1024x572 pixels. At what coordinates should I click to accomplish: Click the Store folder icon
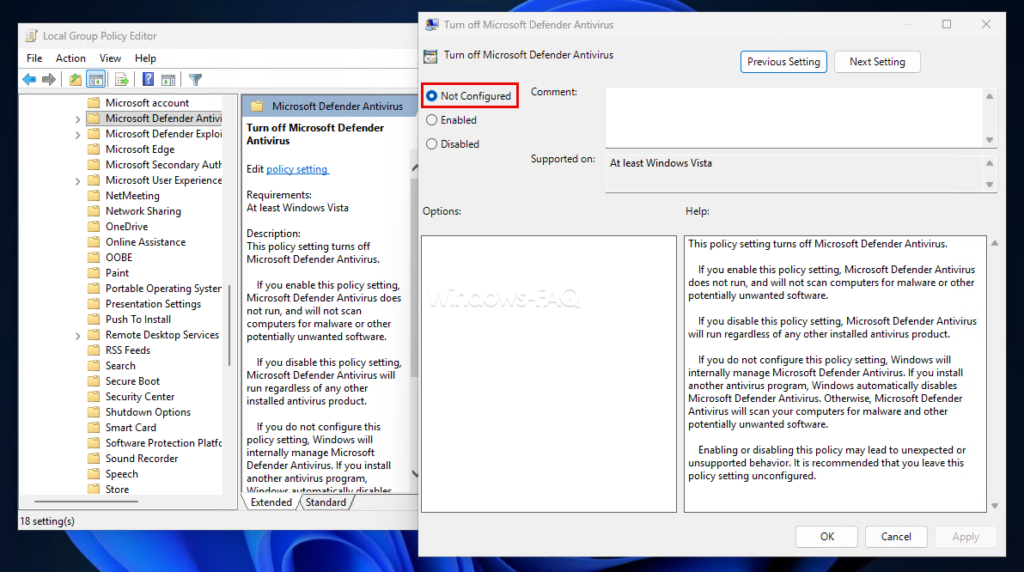coord(94,489)
